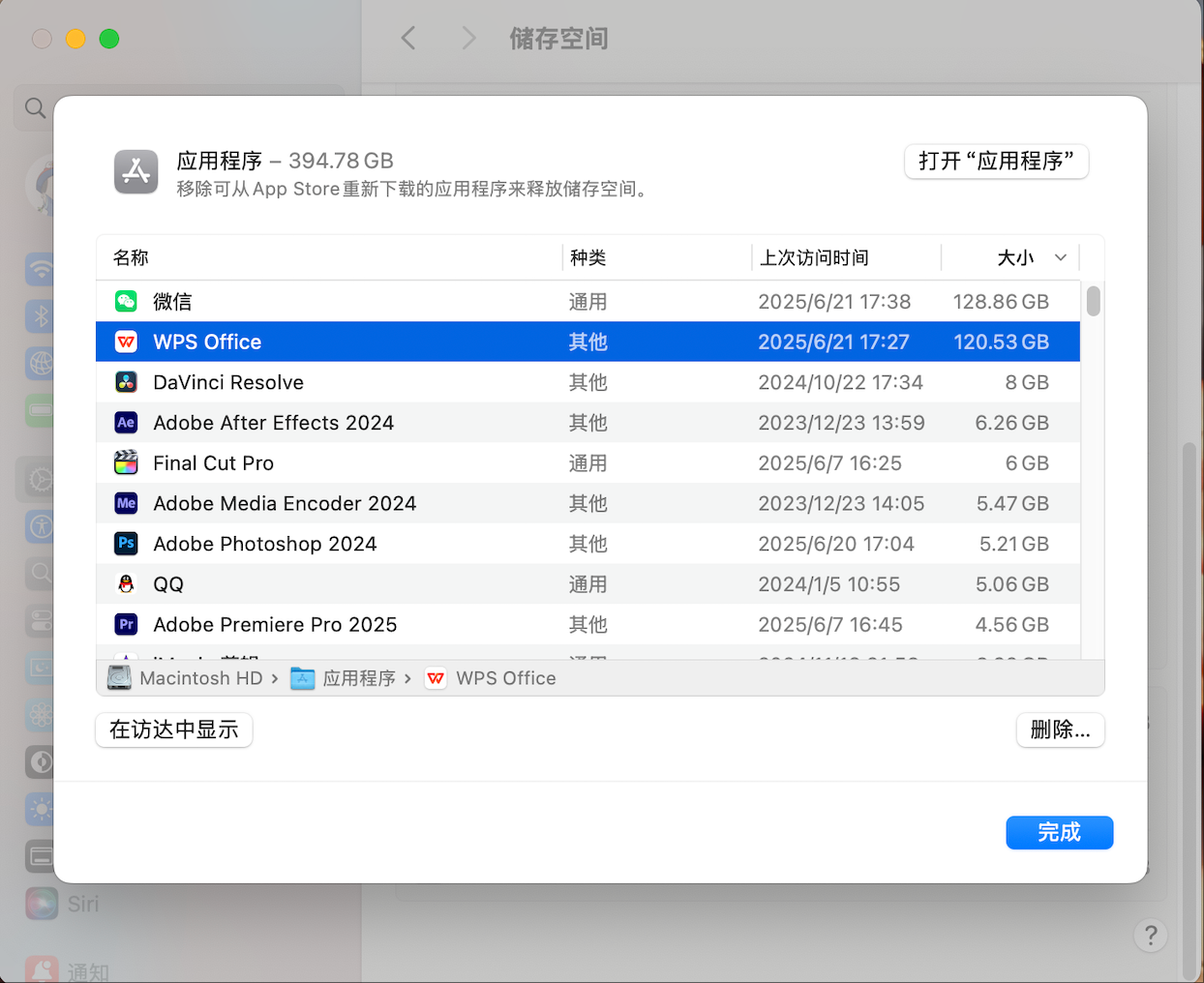
Task: Click the Media Encoder Me icon
Action: click(126, 503)
